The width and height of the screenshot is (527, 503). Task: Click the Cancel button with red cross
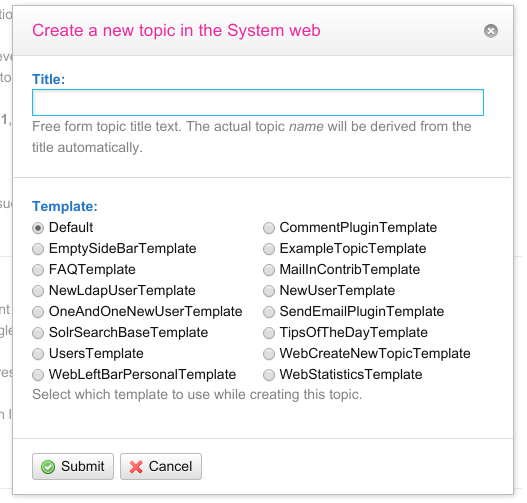coord(161,466)
